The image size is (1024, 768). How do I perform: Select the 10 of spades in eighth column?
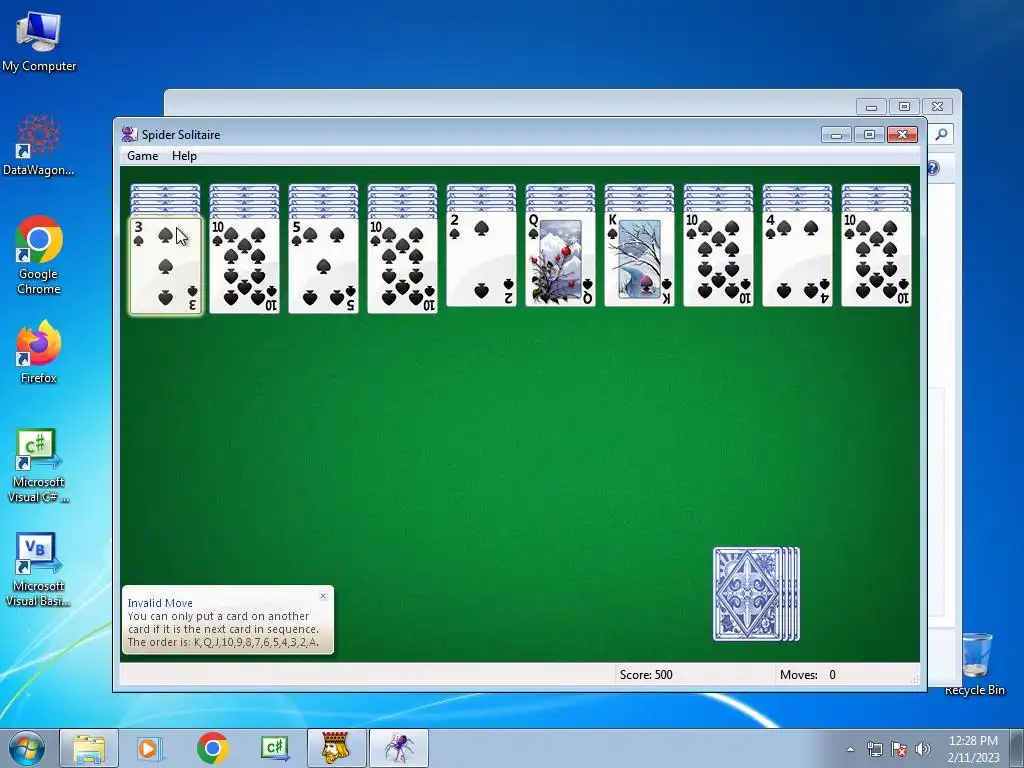719,259
